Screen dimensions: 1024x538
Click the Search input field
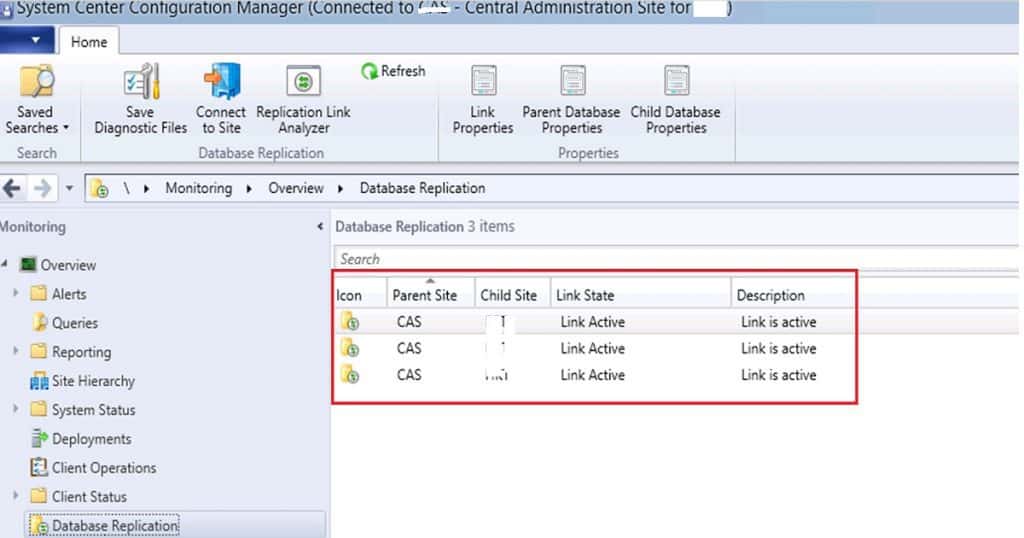click(670, 259)
